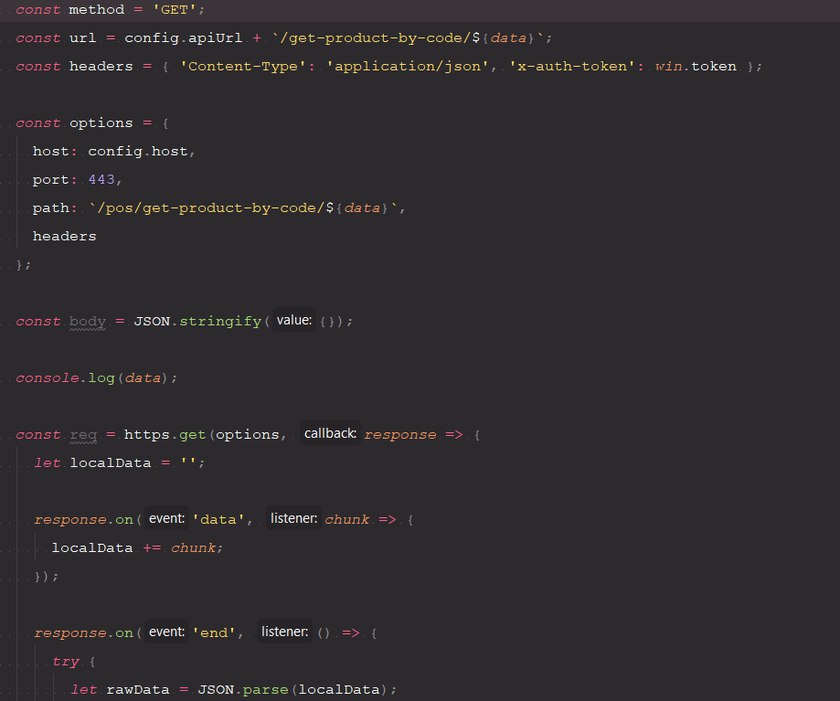The width and height of the screenshot is (840, 701).
Task: Click 'listener:' hint before chunk
Action: tap(294, 519)
